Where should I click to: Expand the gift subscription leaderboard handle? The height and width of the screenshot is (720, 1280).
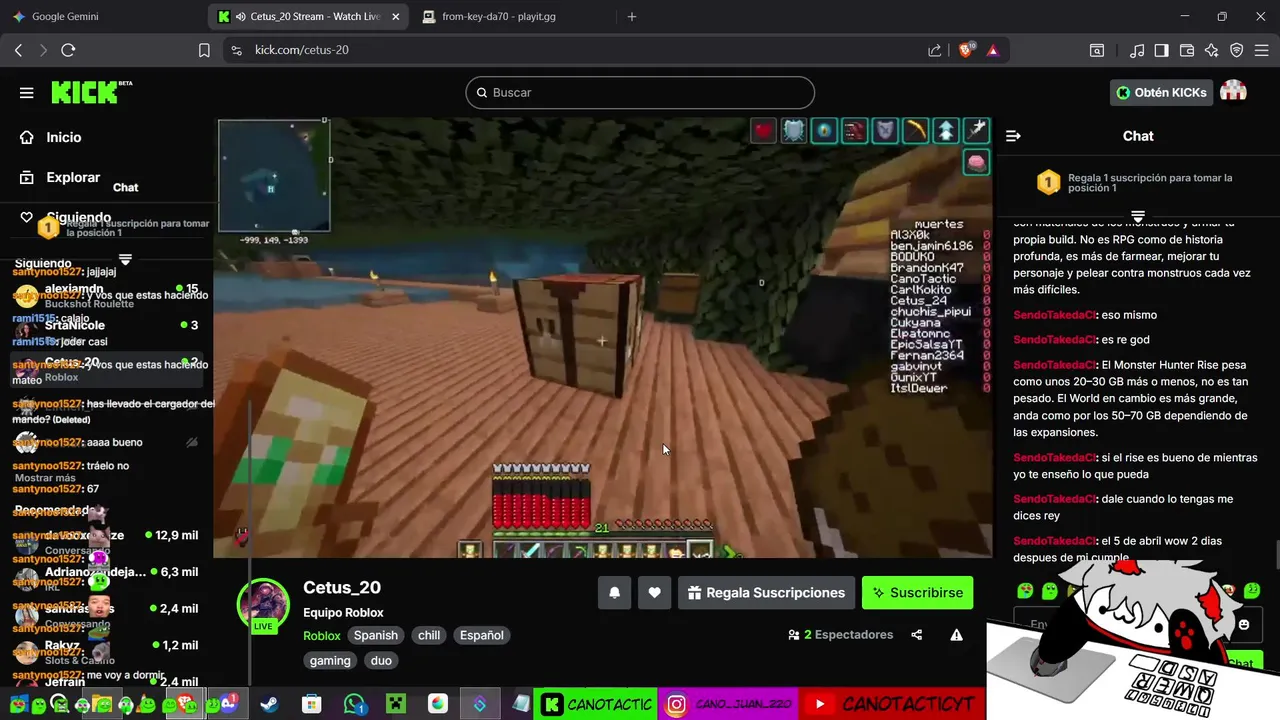click(x=1138, y=216)
